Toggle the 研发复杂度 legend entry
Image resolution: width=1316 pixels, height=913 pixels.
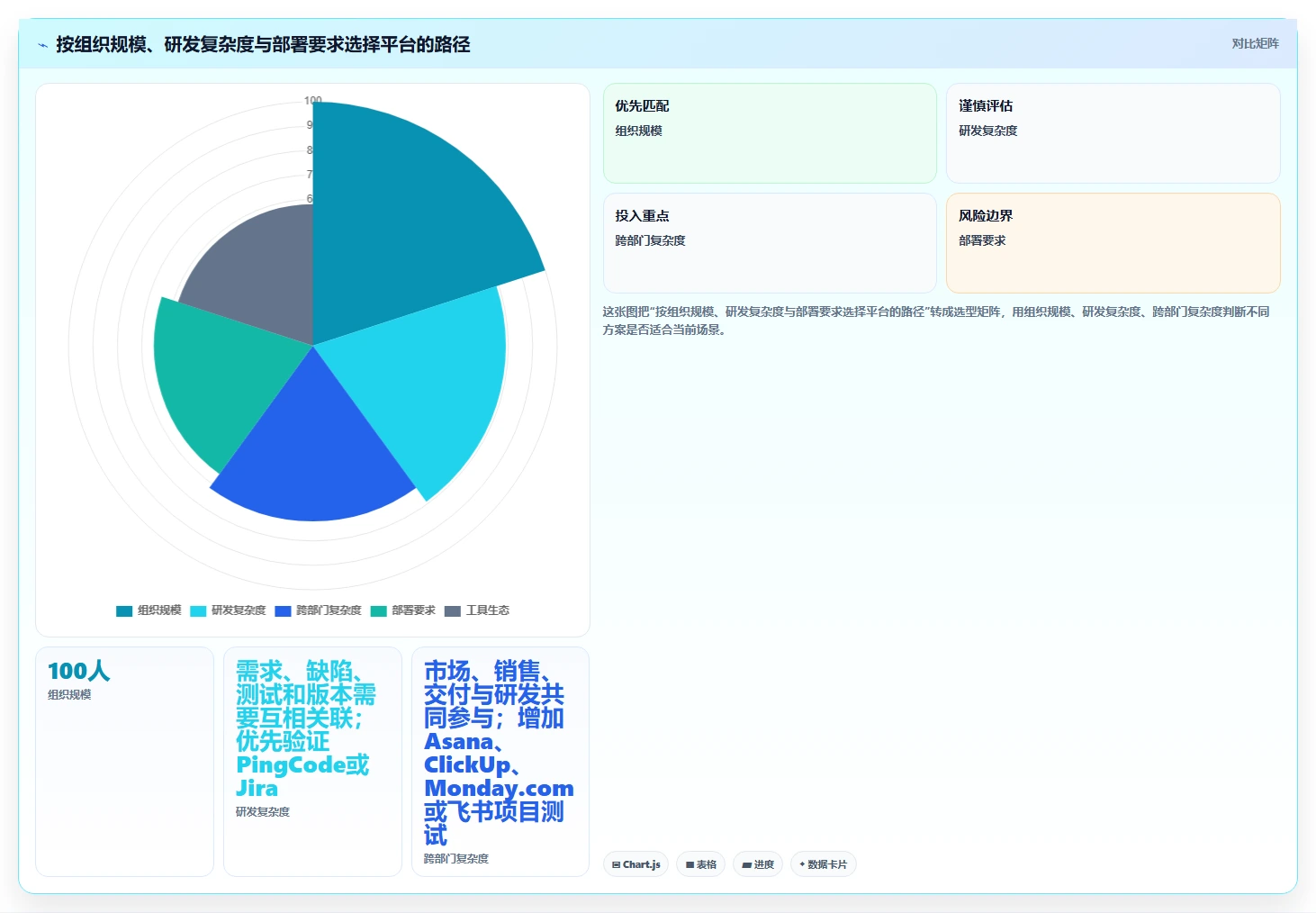(x=229, y=610)
